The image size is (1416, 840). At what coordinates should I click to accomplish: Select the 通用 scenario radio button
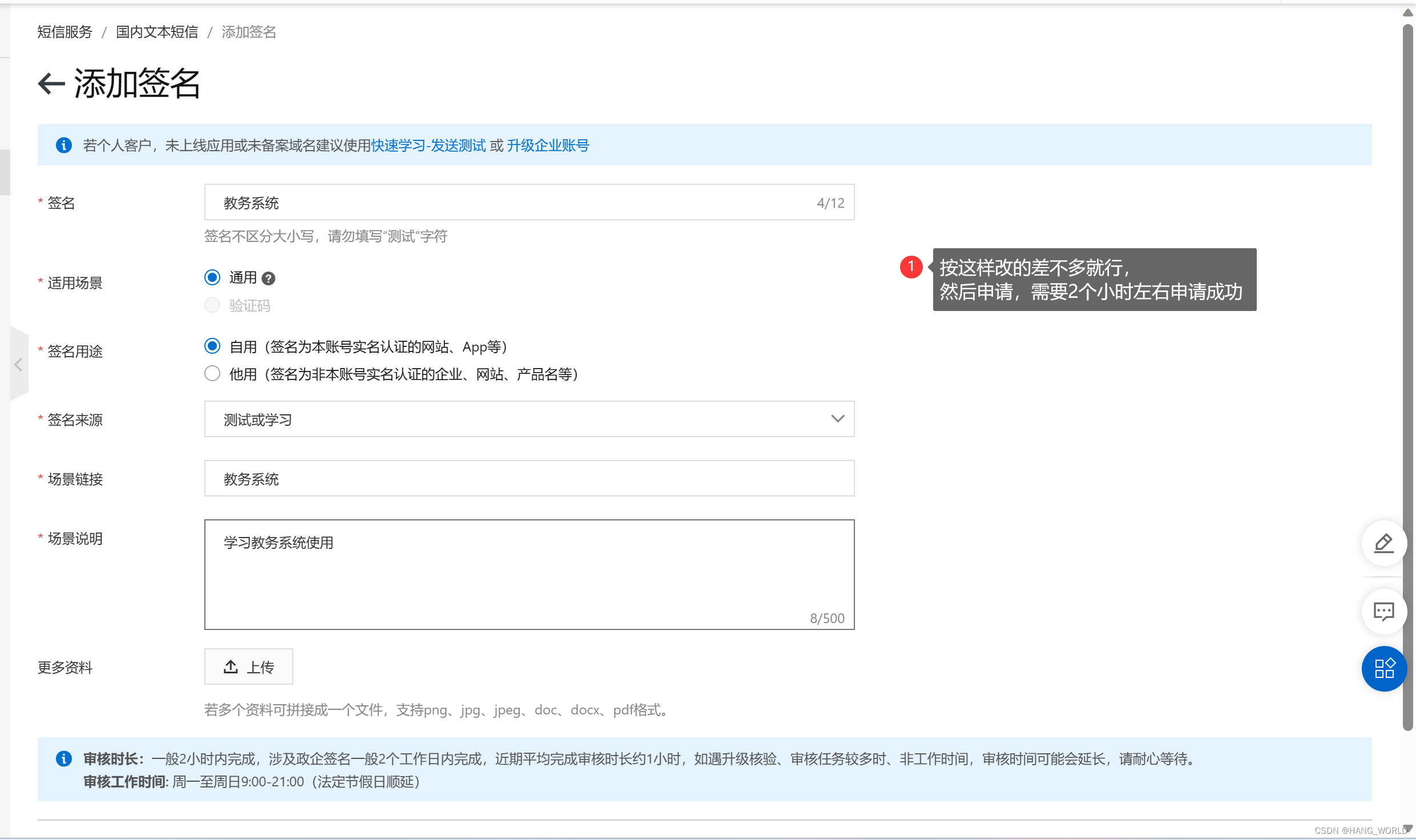(212, 278)
